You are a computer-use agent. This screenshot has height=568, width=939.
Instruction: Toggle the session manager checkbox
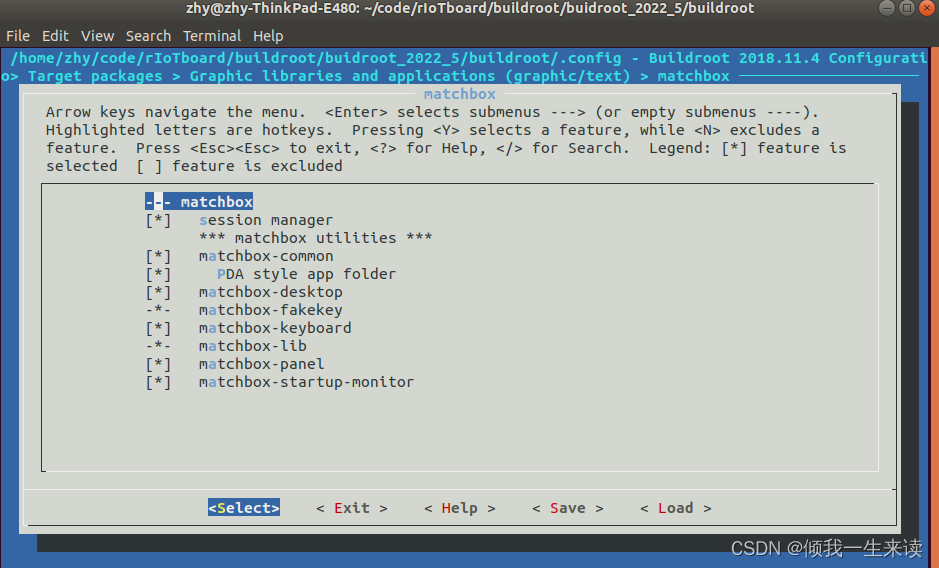pos(158,220)
